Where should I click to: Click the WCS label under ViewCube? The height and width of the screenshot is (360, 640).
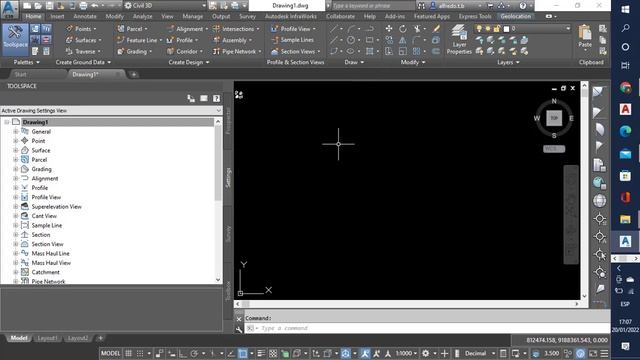554,149
